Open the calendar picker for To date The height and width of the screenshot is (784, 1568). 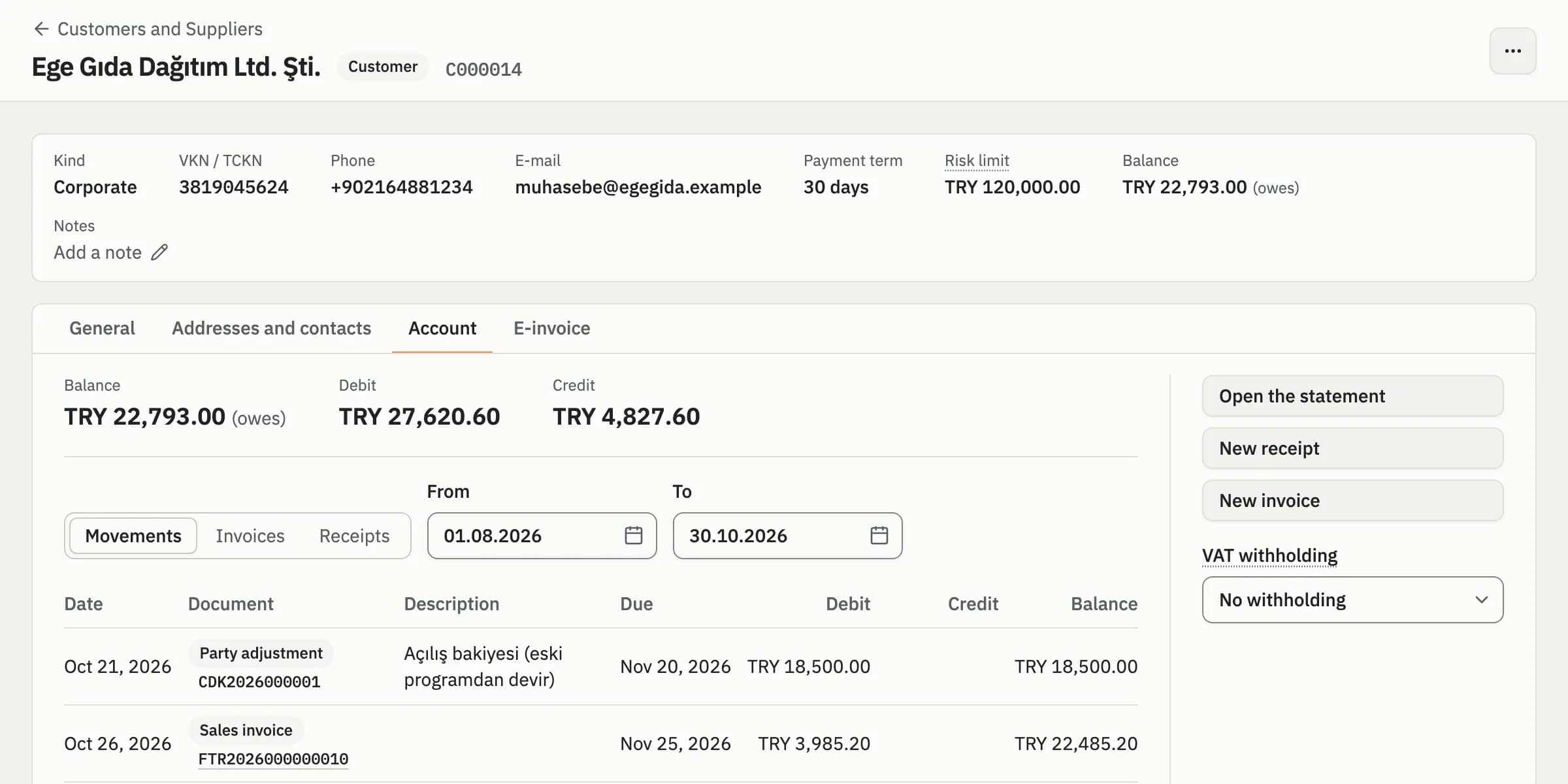pos(879,536)
